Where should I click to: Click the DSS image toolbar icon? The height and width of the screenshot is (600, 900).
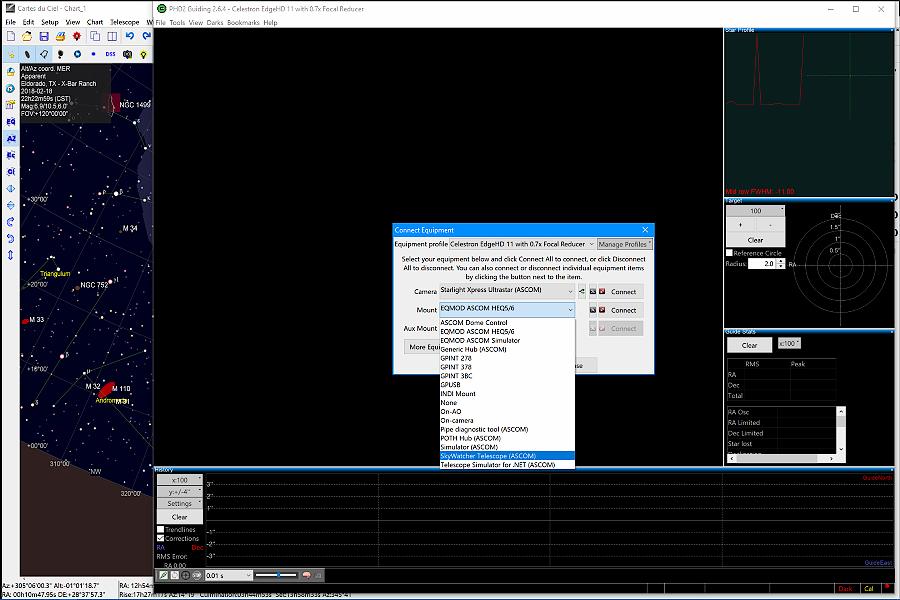click(110, 54)
